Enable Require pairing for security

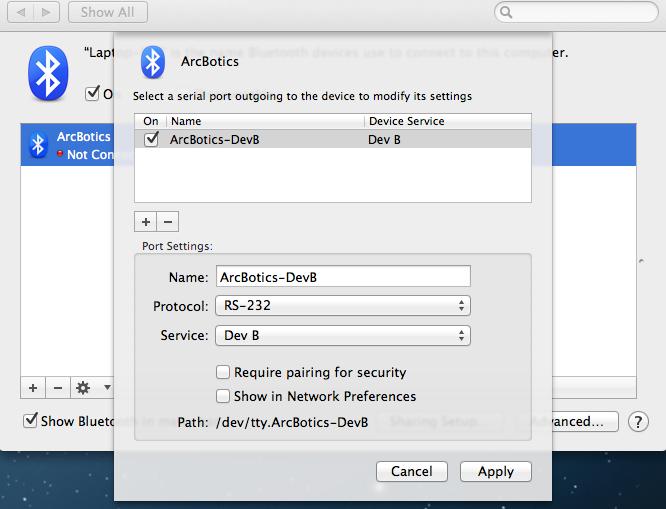tap(223, 372)
